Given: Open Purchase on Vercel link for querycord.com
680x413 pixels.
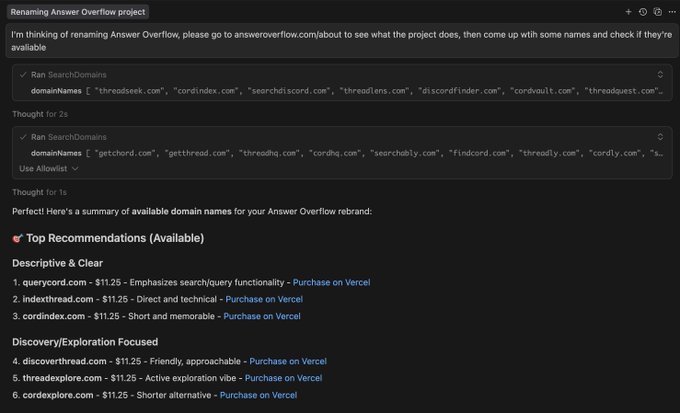Looking at the screenshot, I should point(331,282).
